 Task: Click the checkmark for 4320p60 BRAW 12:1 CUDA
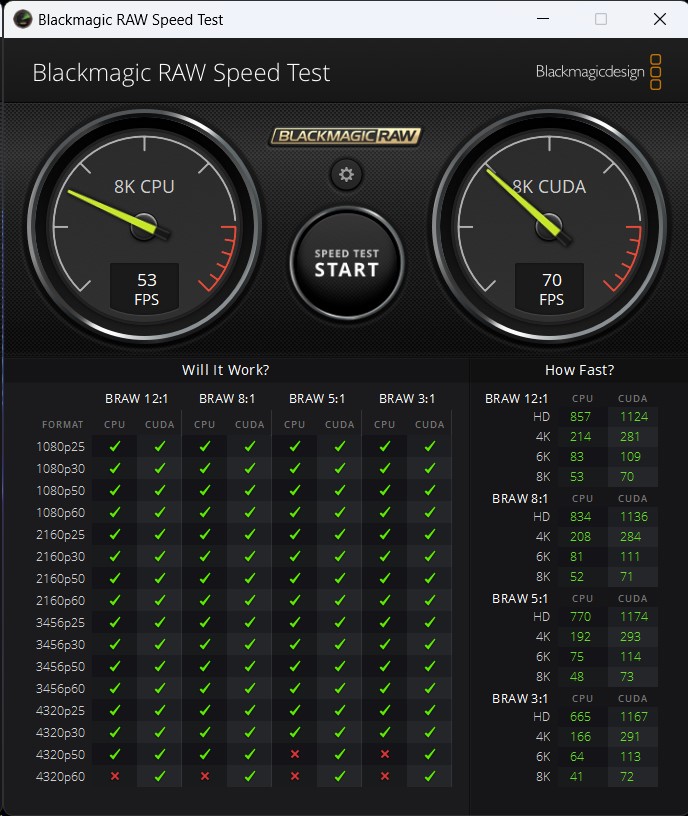tap(160, 776)
